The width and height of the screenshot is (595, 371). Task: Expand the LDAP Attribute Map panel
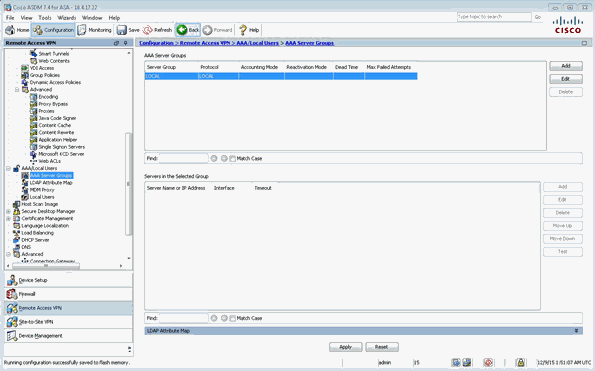pos(576,331)
